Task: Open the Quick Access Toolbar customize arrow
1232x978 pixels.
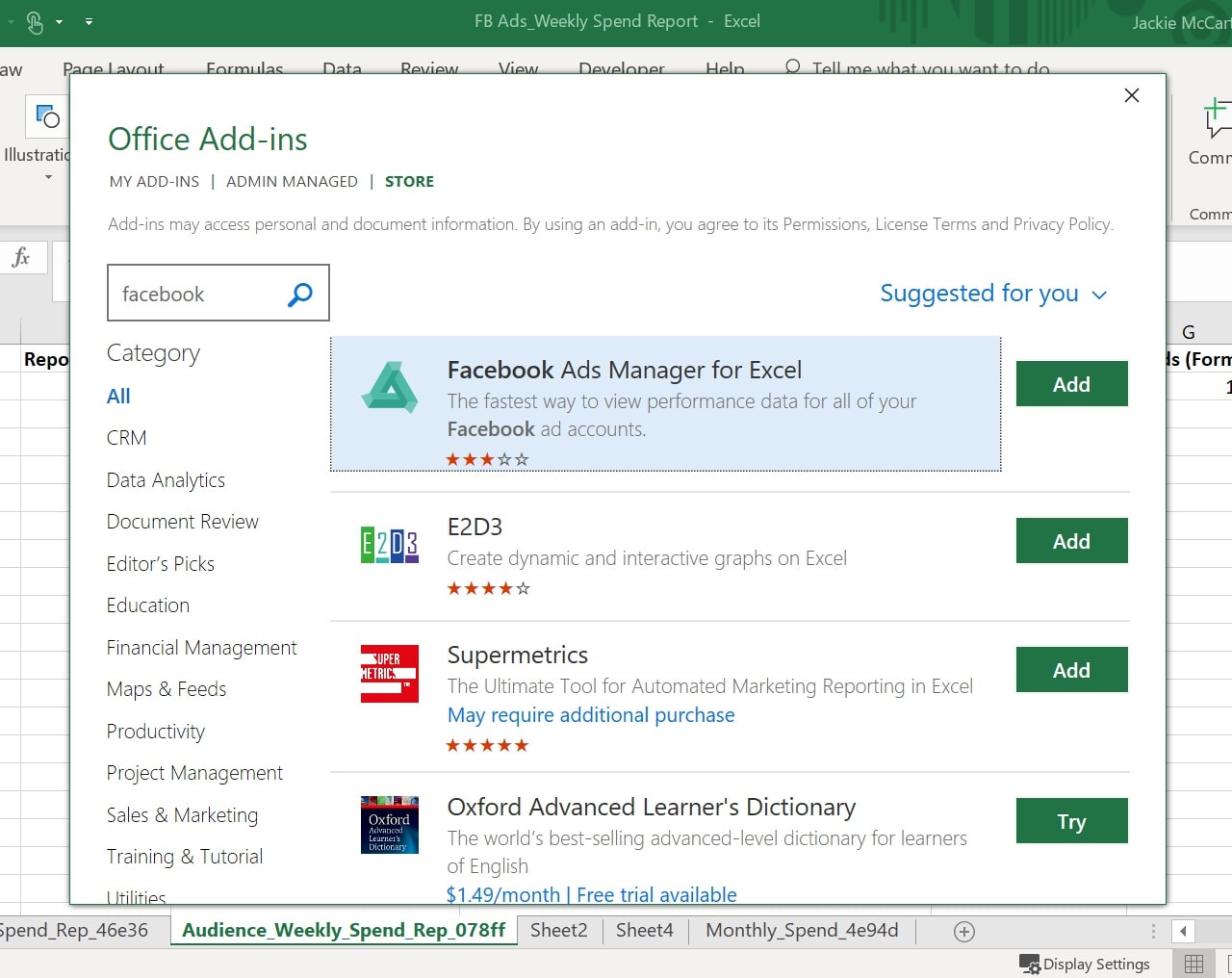Action: click(x=89, y=21)
